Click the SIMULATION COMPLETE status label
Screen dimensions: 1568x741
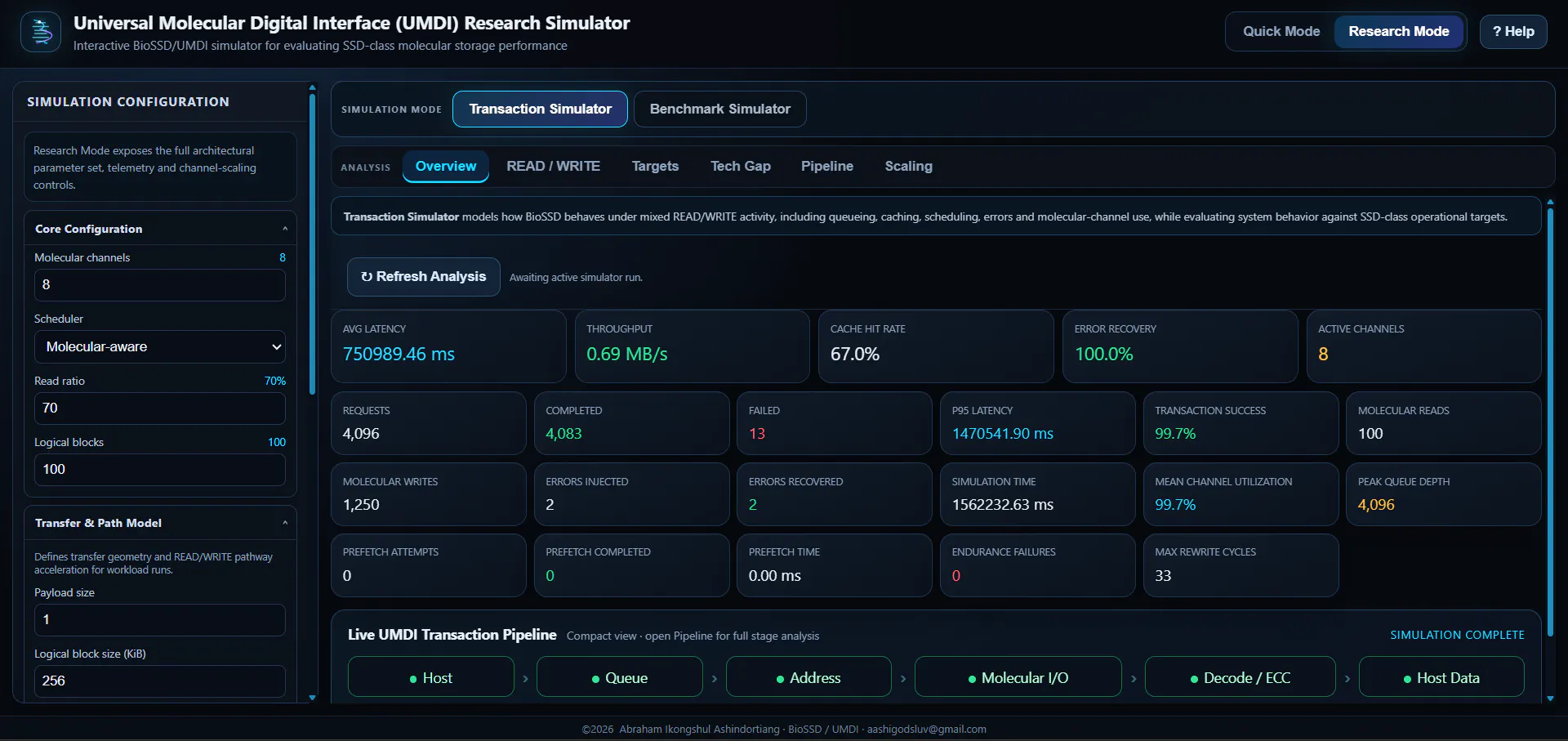pyautogui.click(x=1457, y=635)
